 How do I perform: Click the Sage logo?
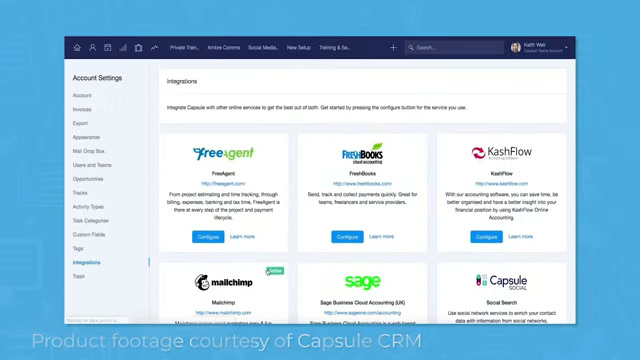pos(362,281)
